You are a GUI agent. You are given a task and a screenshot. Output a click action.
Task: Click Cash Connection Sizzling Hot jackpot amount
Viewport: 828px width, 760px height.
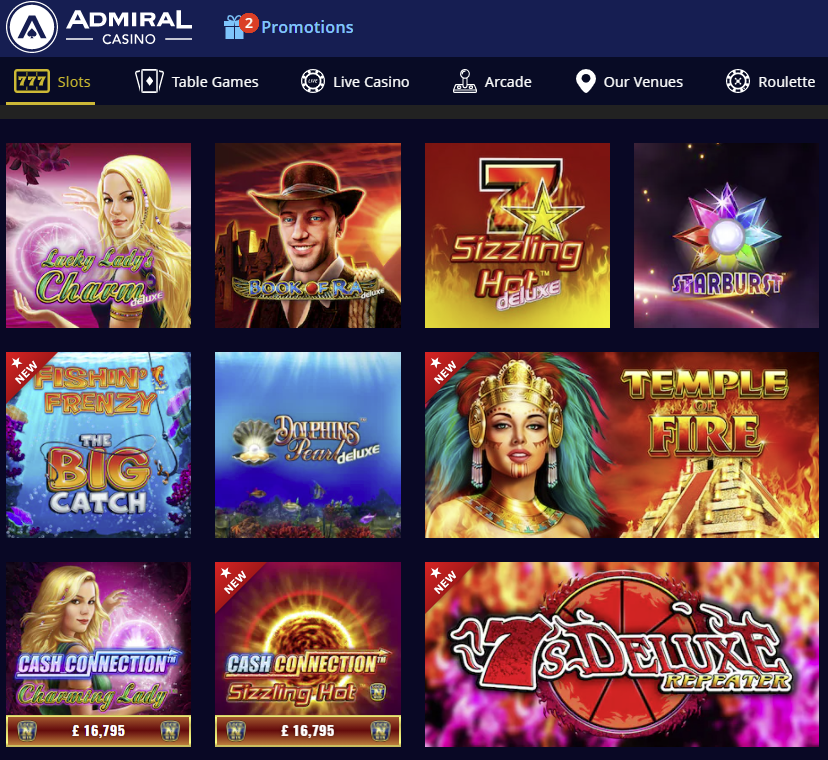(x=308, y=731)
